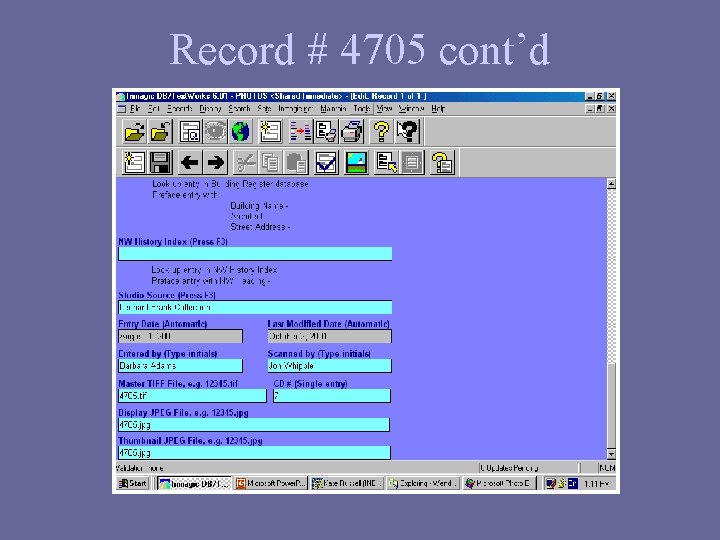
Task: Go to next record with right arrow
Action: 215,163
